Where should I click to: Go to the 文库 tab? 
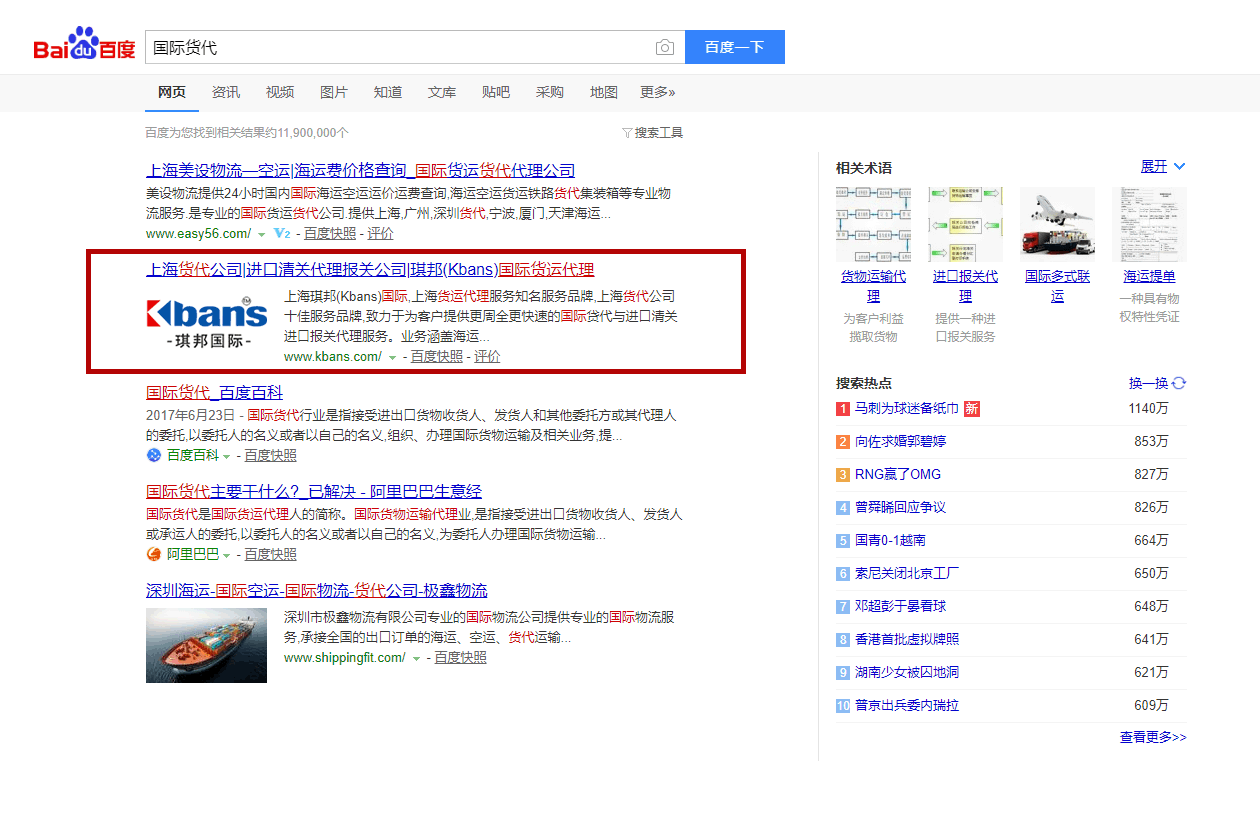[442, 92]
